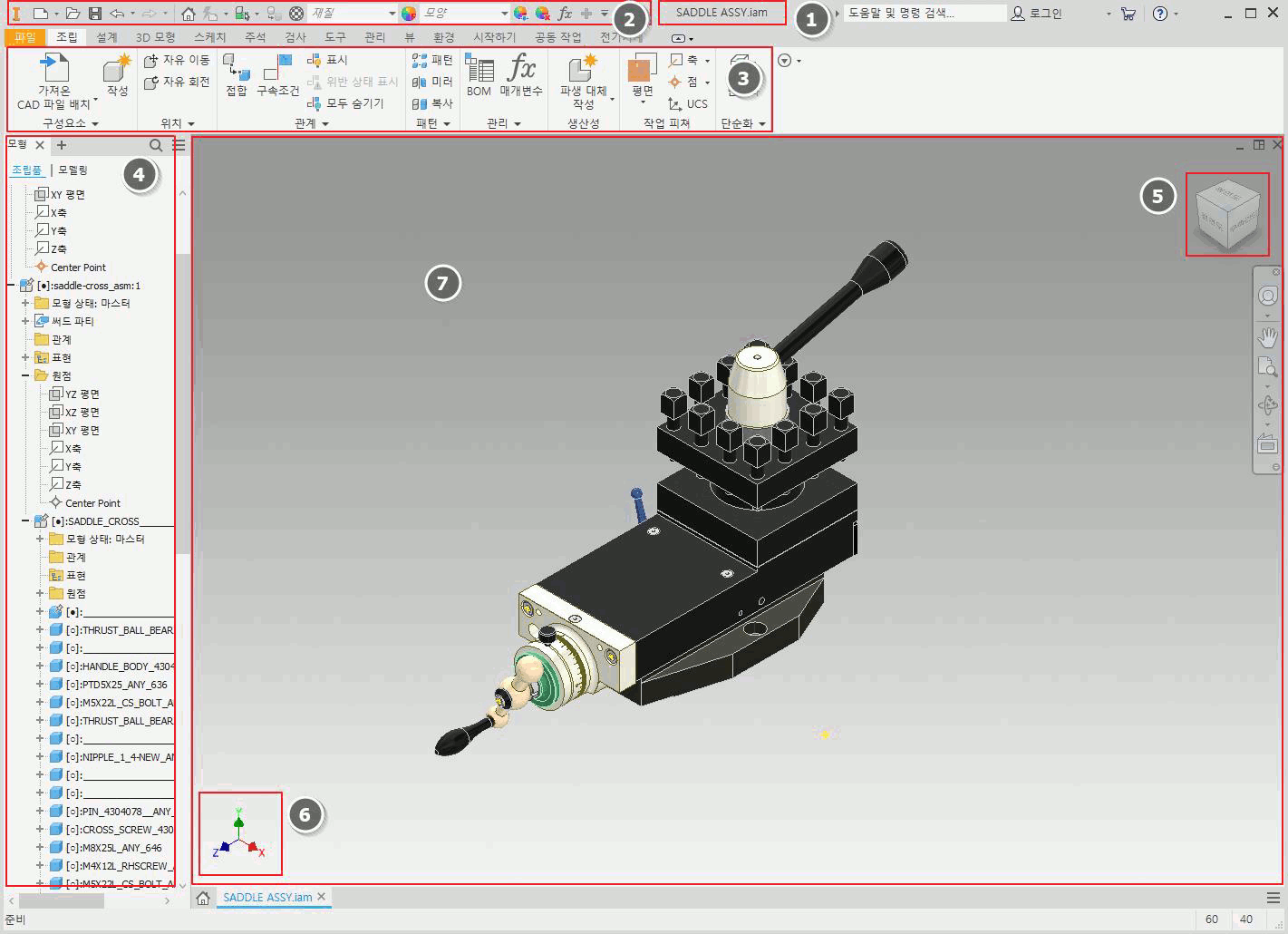Click the Pan hand icon in navigation bar
Image resolution: width=1288 pixels, height=934 pixels.
click(x=1267, y=336)
